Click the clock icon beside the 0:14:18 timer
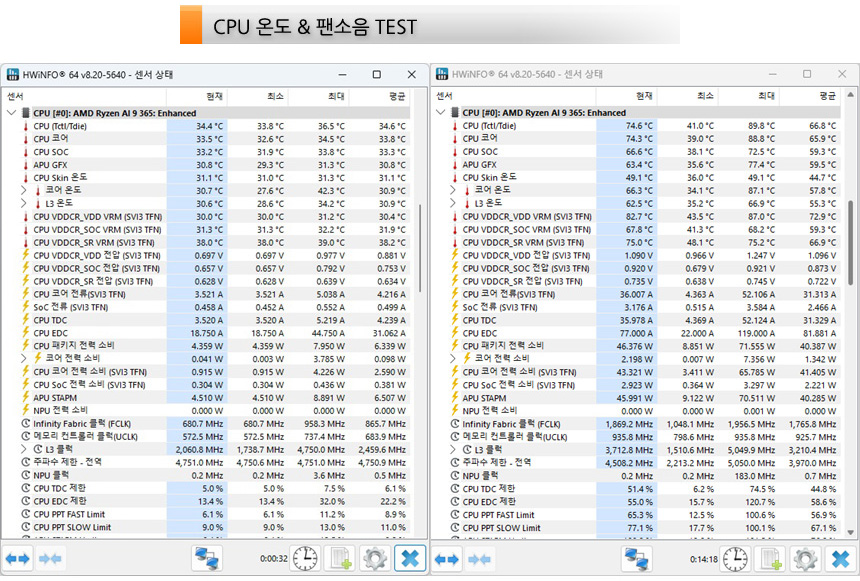Screen dimensions: 860x581 coord(736,559)
